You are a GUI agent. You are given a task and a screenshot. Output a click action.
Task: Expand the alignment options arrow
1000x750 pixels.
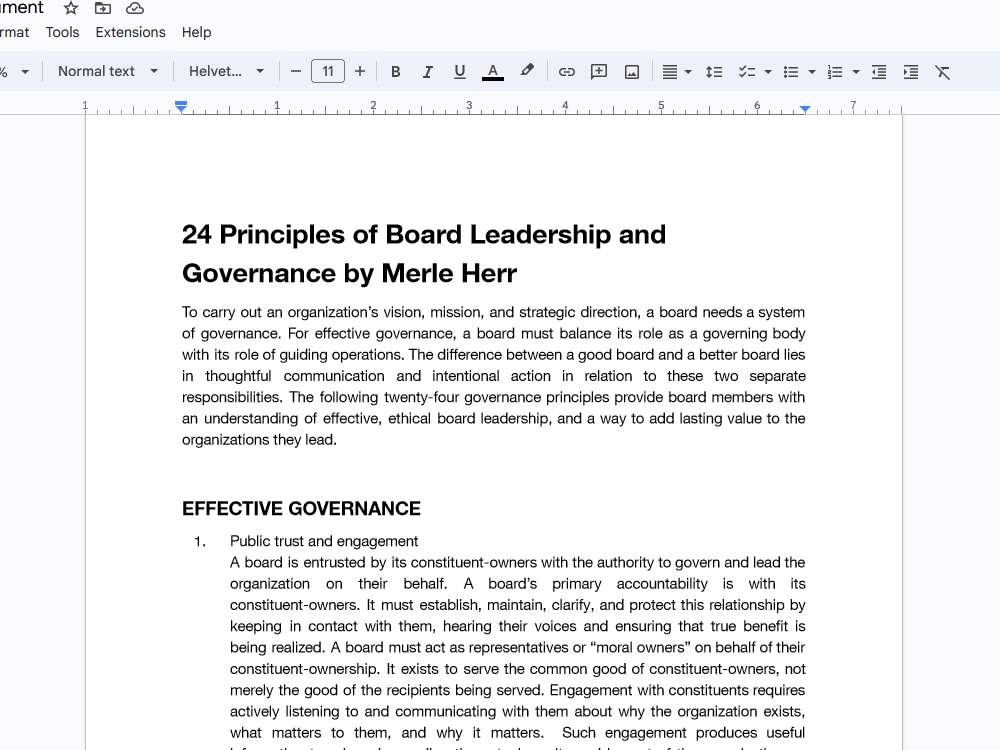pyautogui.click(x=688, y=72)
